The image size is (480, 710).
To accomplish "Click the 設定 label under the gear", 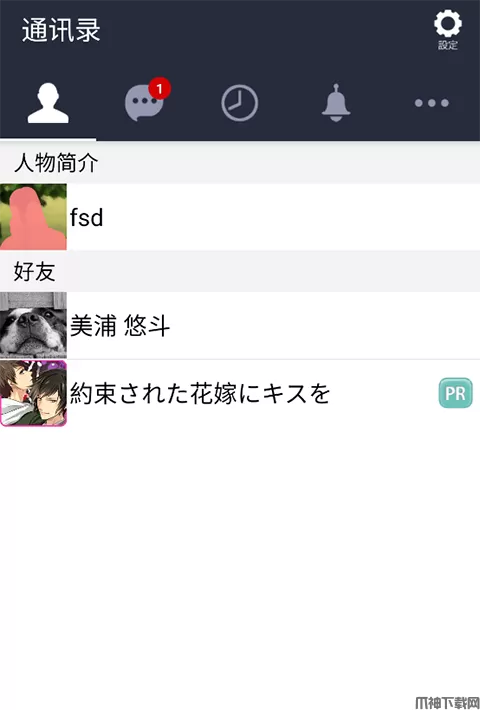I will [448, 45].
